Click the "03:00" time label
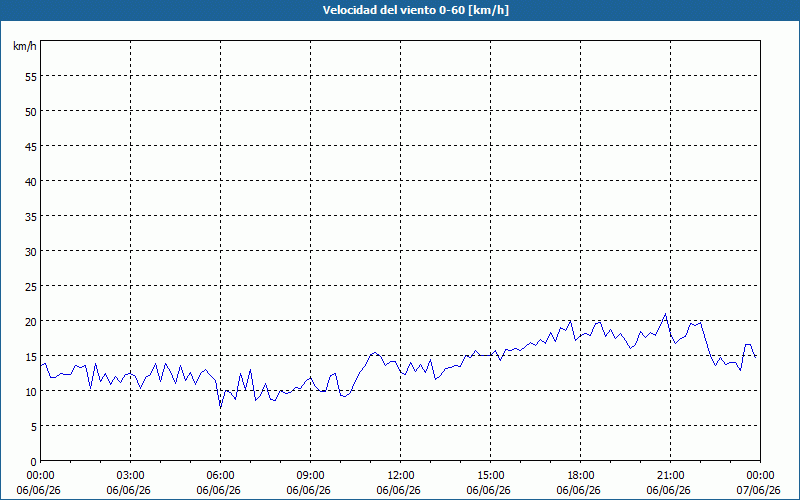 (x=131, y=476)
